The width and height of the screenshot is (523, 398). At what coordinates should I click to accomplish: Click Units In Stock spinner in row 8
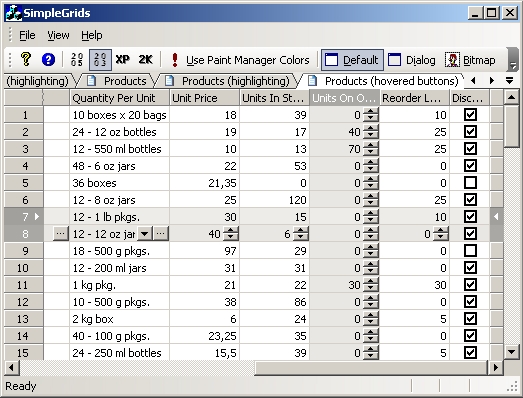coord(301,234)
